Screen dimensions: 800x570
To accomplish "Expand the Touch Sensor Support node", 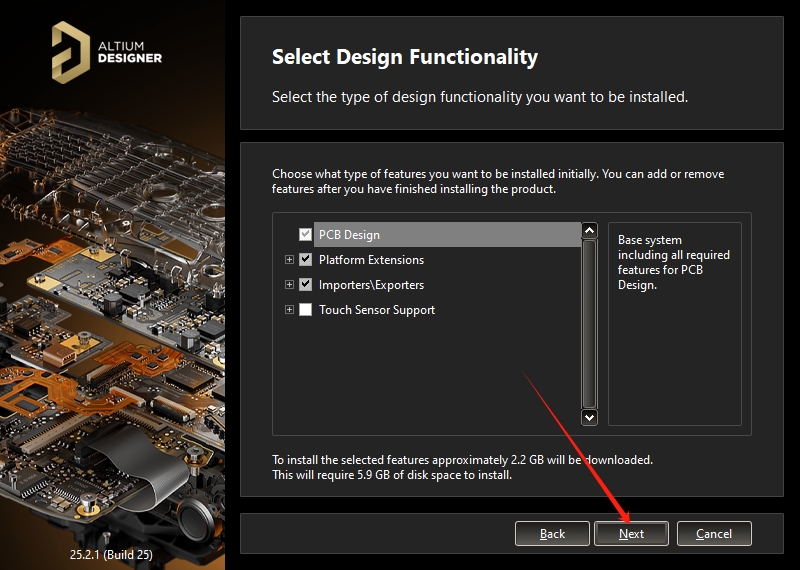I will click(x=290, y=310).
